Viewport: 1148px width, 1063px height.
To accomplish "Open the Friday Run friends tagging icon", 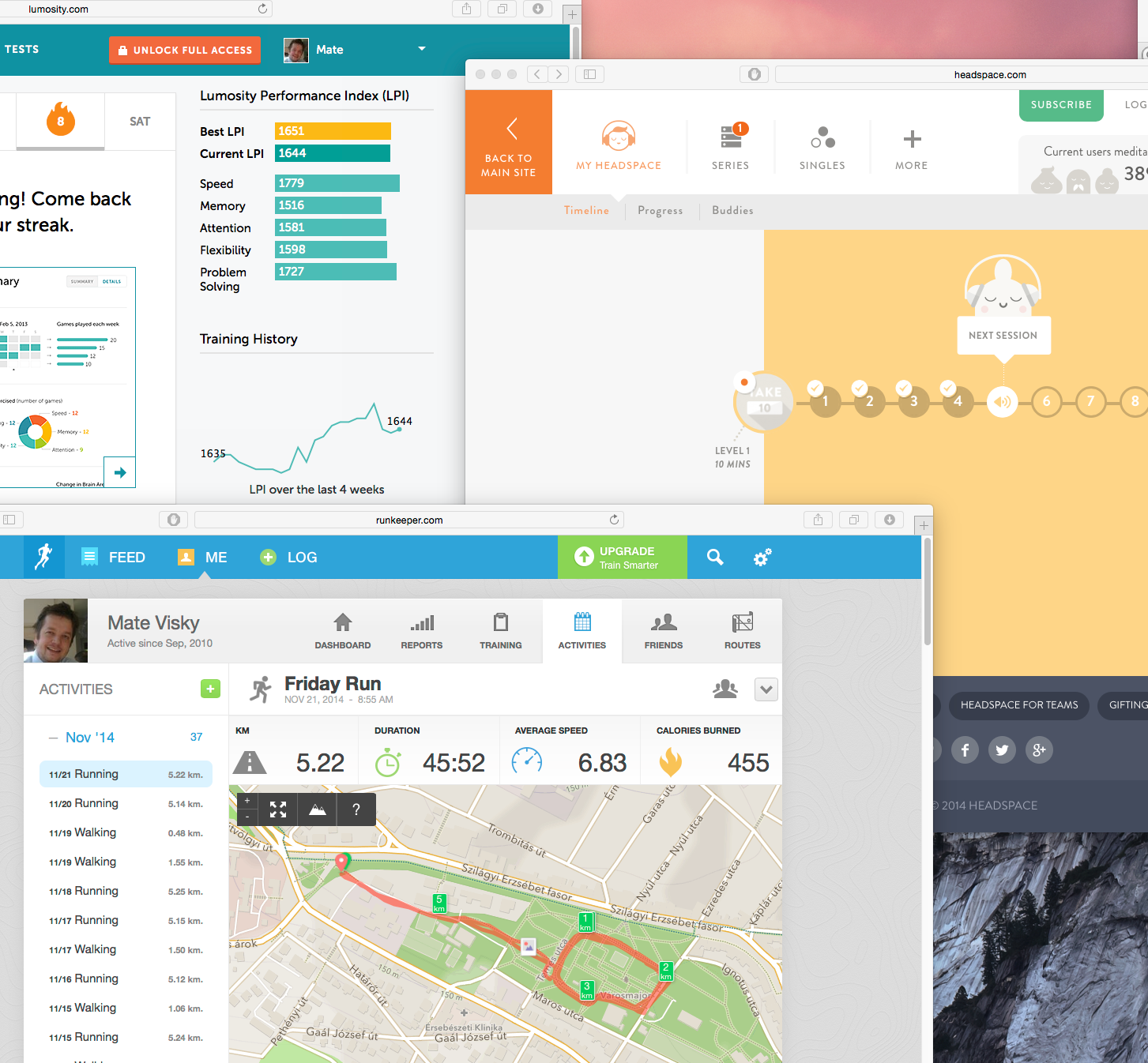I will coord(725,689).
